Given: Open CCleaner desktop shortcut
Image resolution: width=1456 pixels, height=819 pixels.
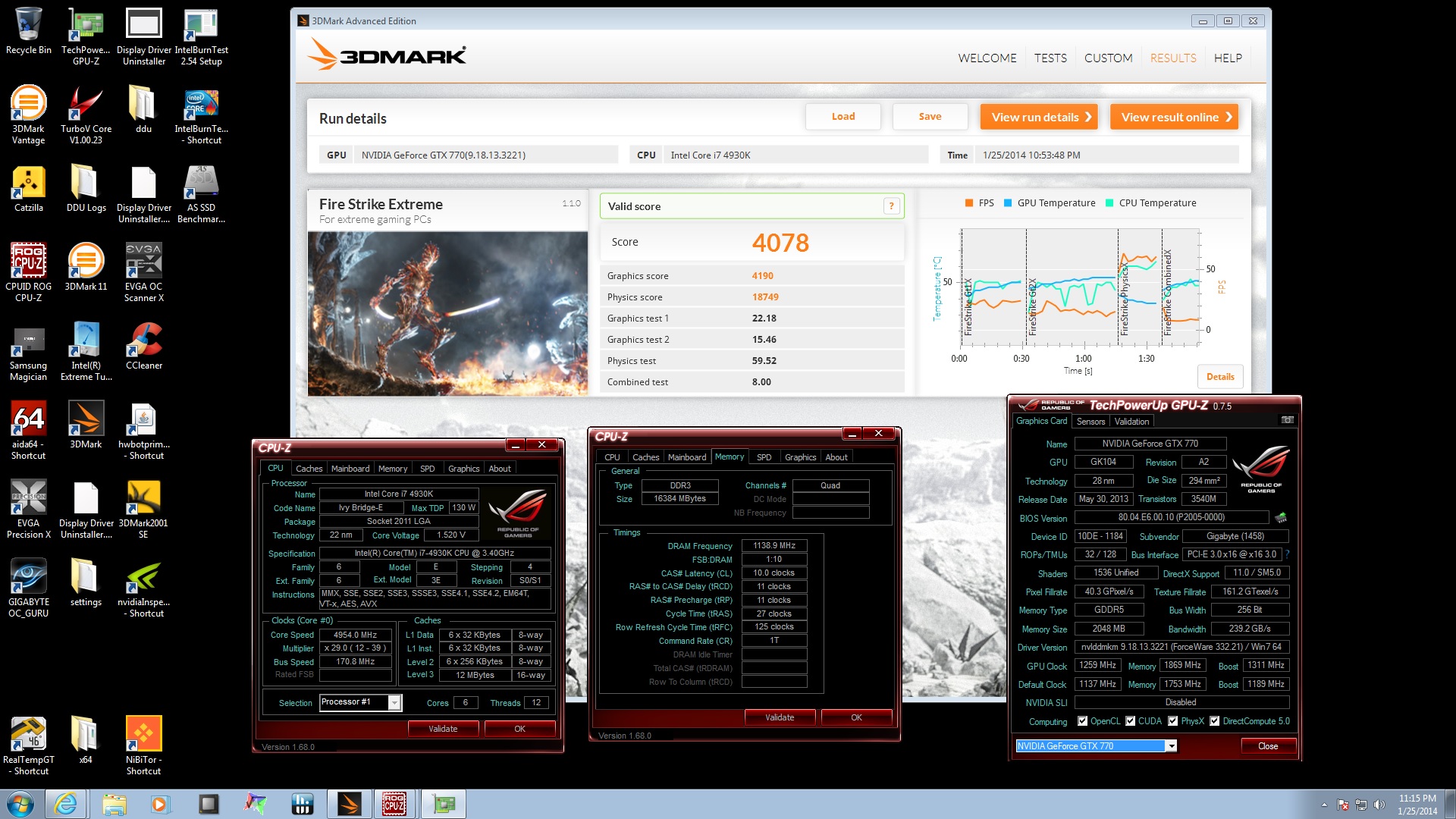Looking at the screenshot, I should click(143, 346).
